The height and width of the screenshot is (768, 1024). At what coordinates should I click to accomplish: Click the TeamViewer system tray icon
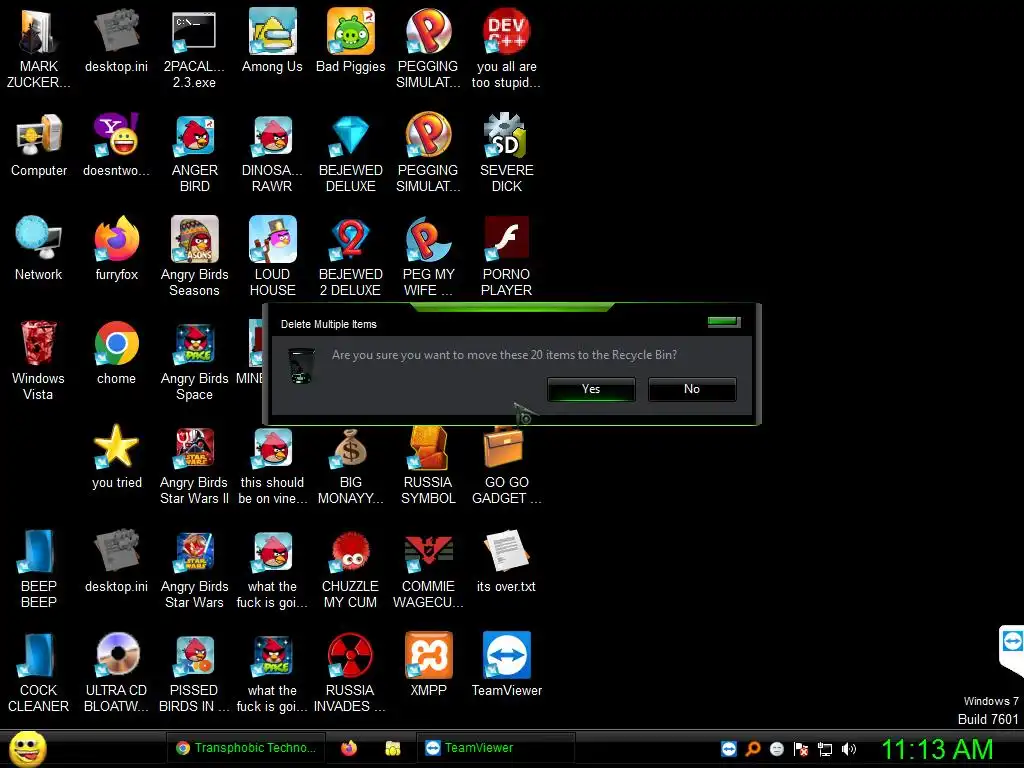point(729,749)
